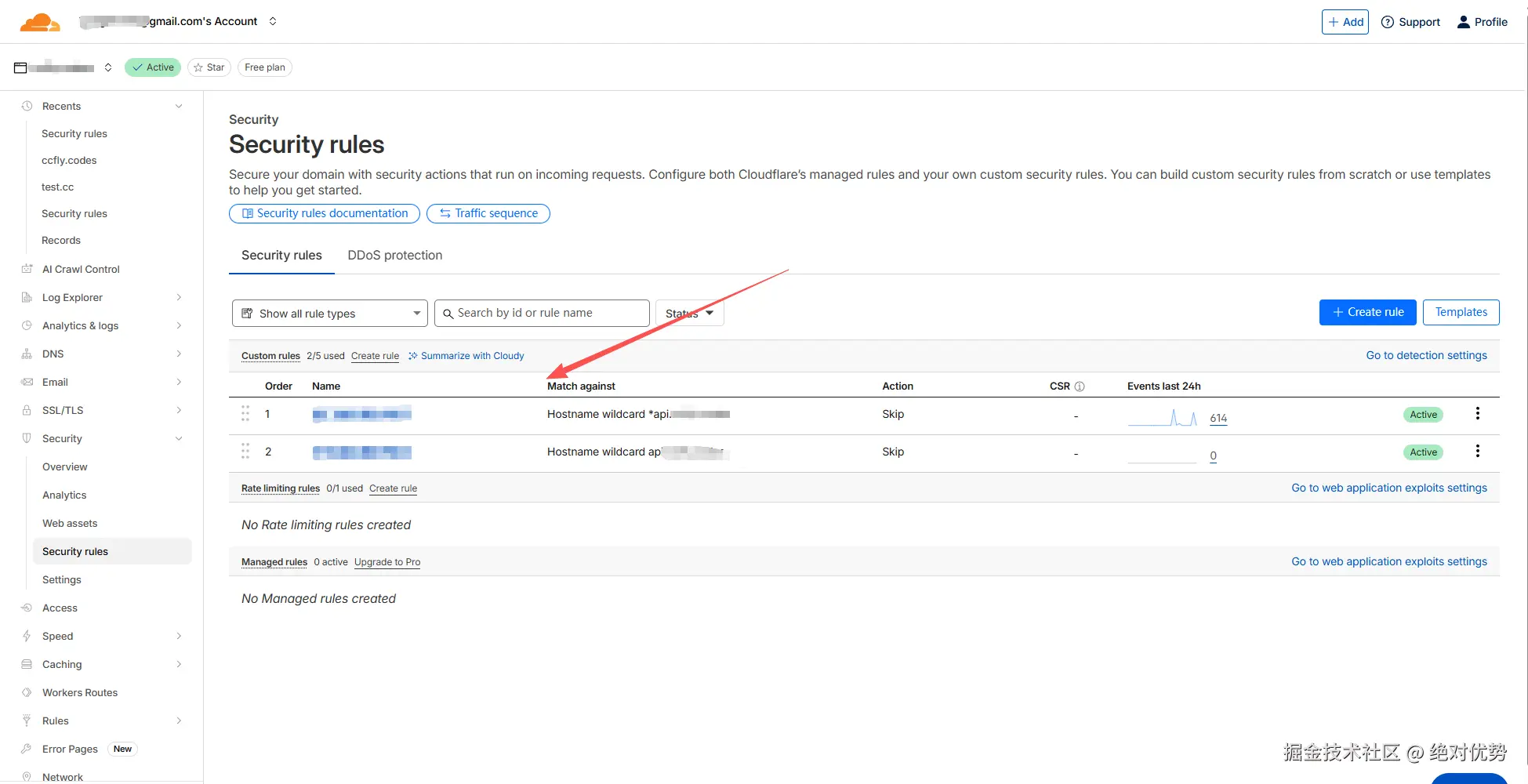Open the Show all rule types dropdown
Viewport: 1528px width, 784px height.
[x=330, y=313]
